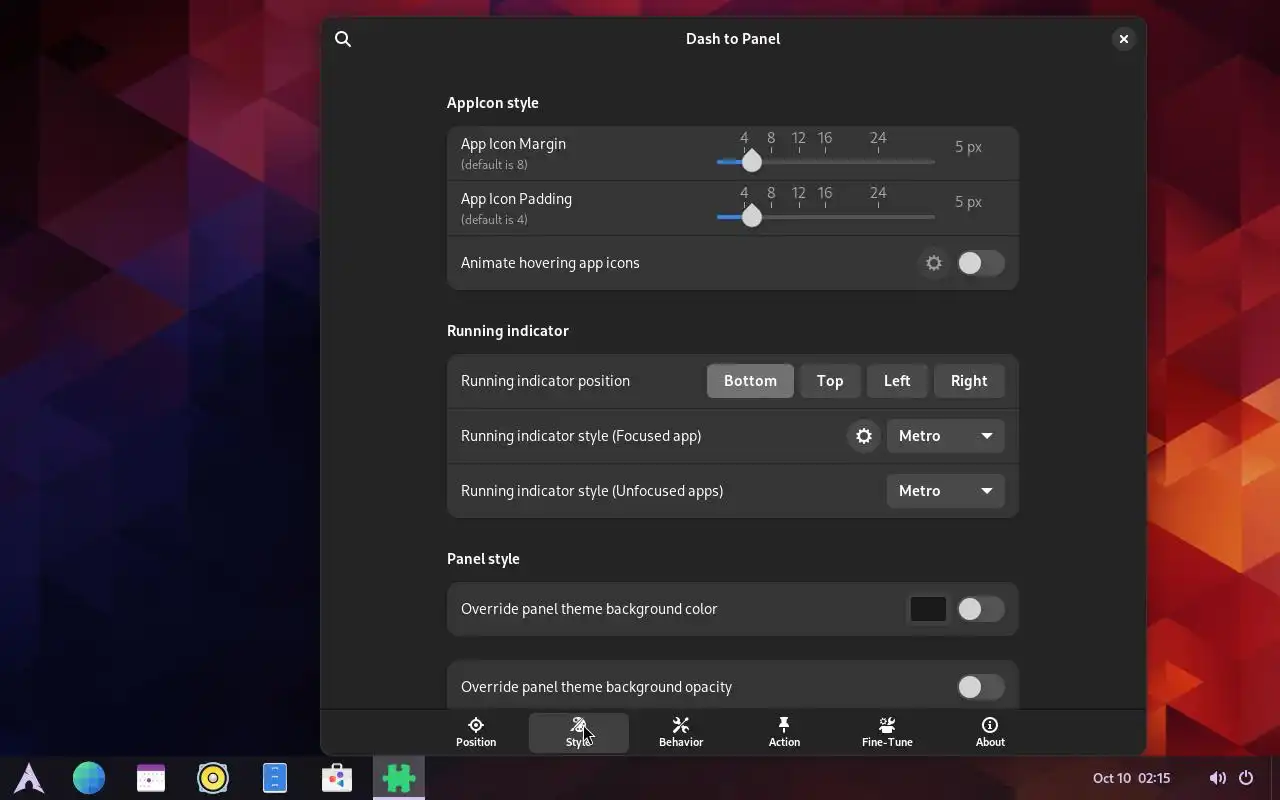Toggle Animate hovering app icons switch

pyautogui.click(x=980, y=263)
